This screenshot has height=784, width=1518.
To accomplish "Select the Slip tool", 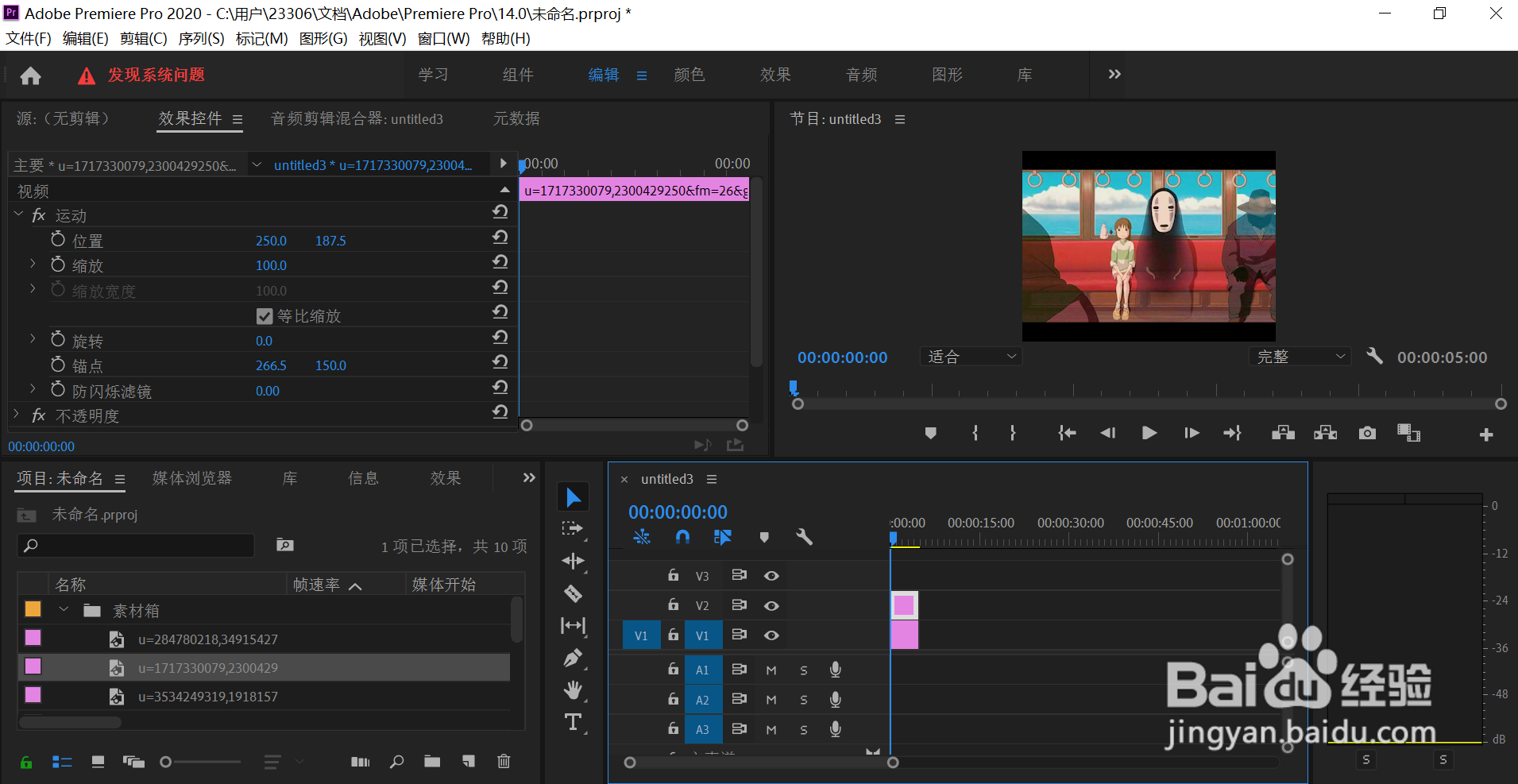I will pos(573,626).
